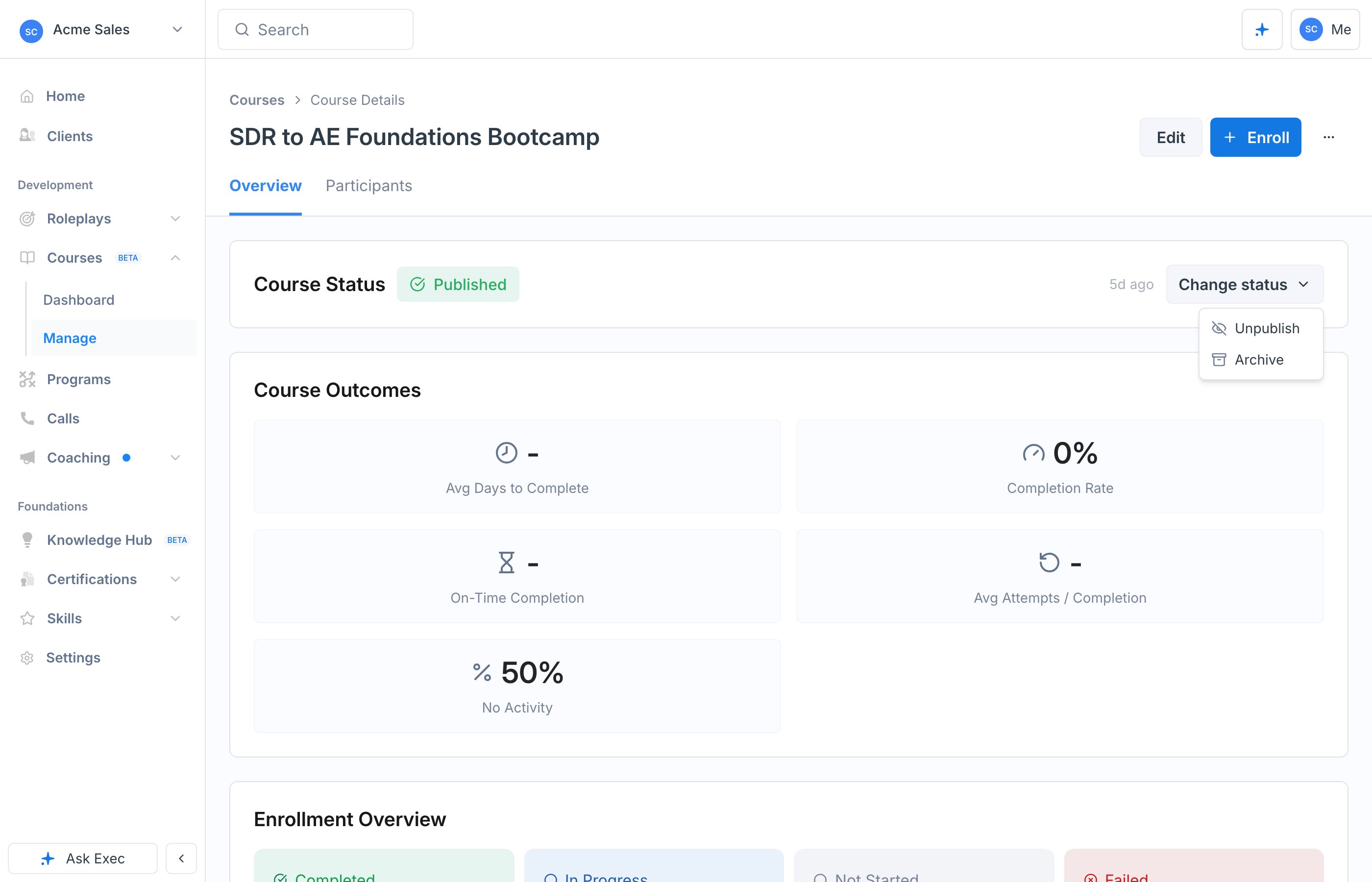Click the Published check-circle icon

417,284
